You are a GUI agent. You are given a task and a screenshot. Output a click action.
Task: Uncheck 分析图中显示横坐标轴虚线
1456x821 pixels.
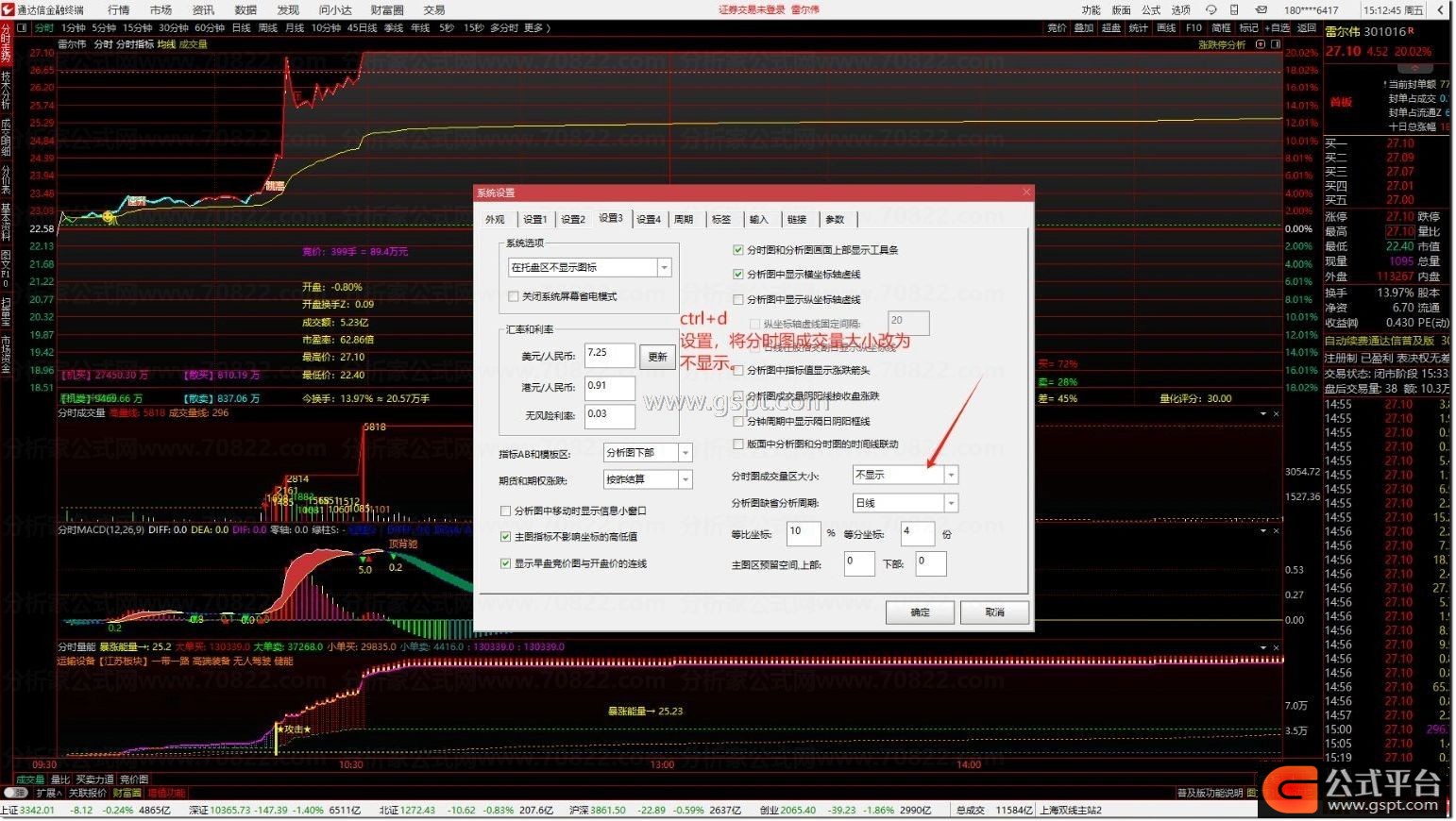[x=738, y=274]
